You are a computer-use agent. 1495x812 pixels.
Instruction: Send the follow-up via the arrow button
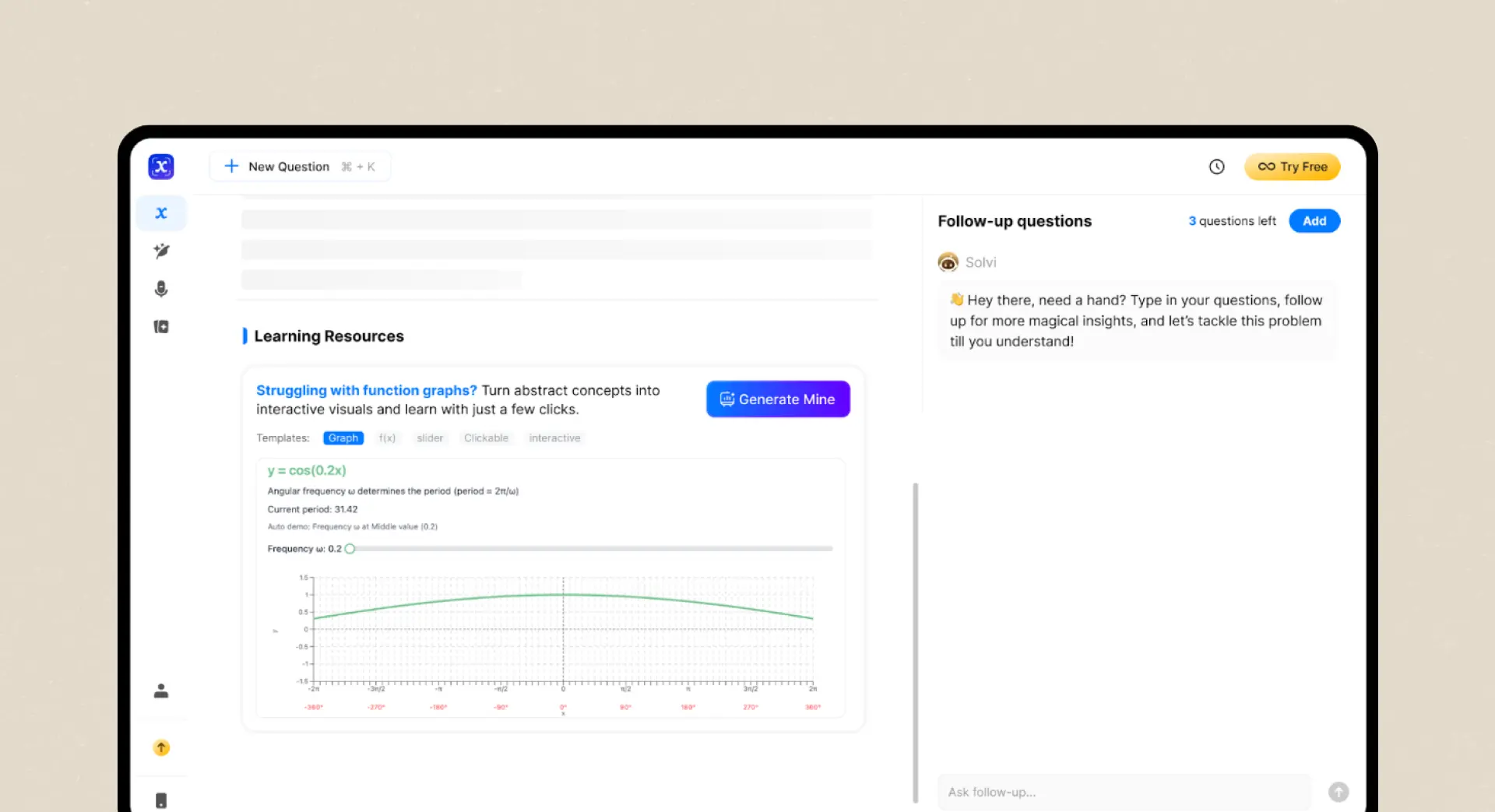[1338, 792]
